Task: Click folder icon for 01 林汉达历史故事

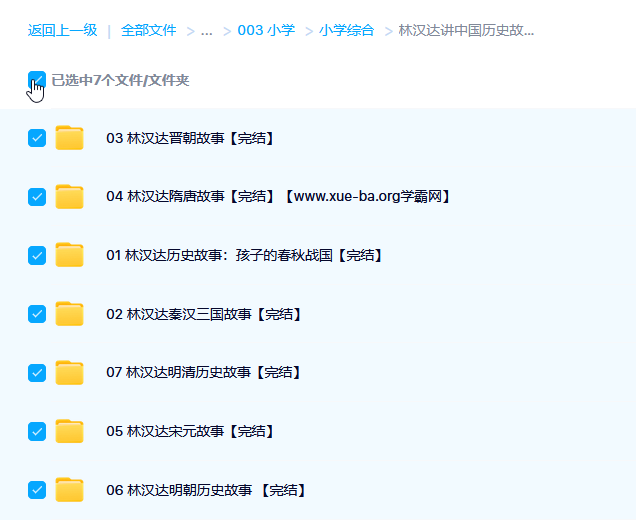Action: point(69,255)
